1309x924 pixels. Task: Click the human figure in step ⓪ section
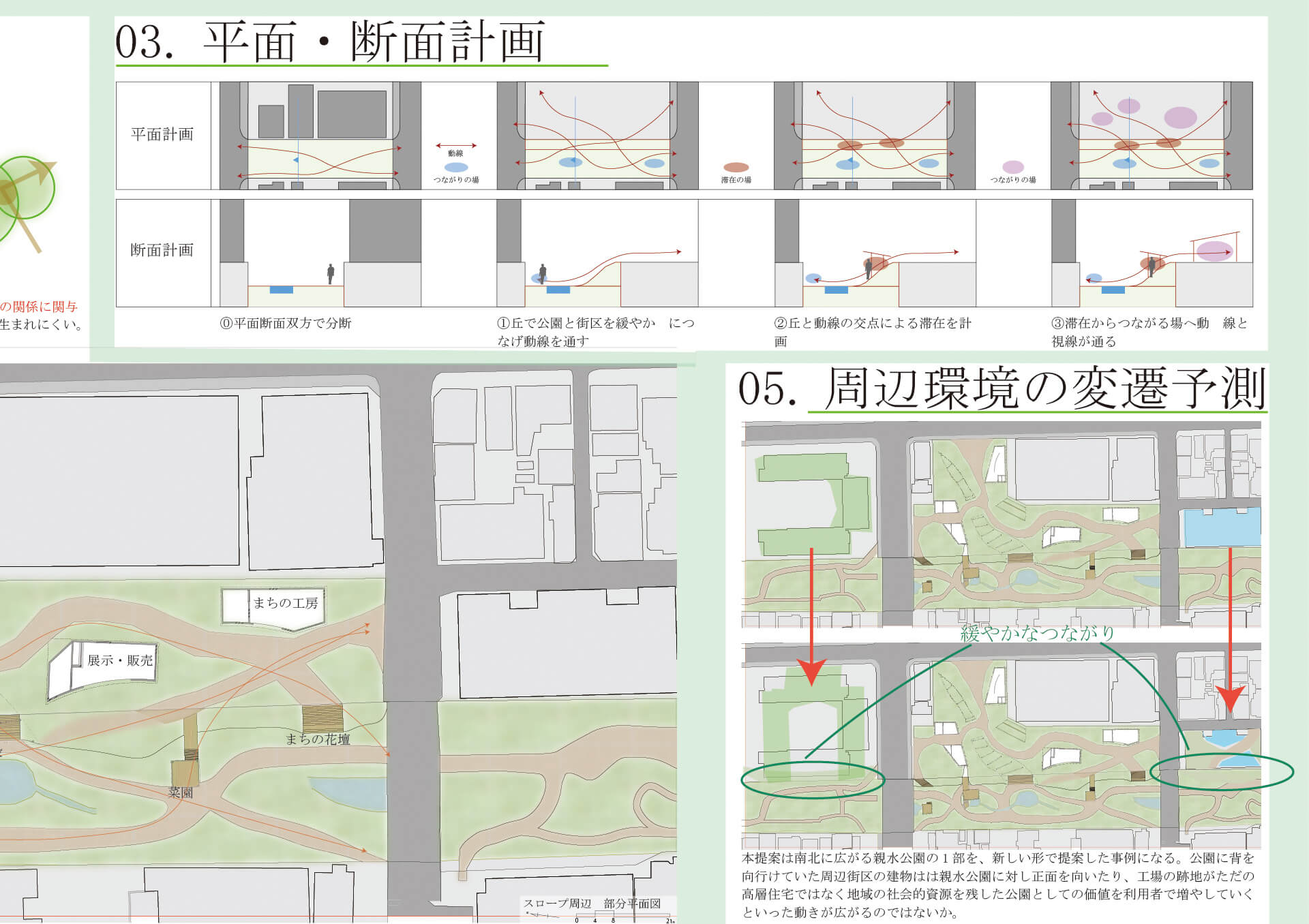click(x=331, y=274)
